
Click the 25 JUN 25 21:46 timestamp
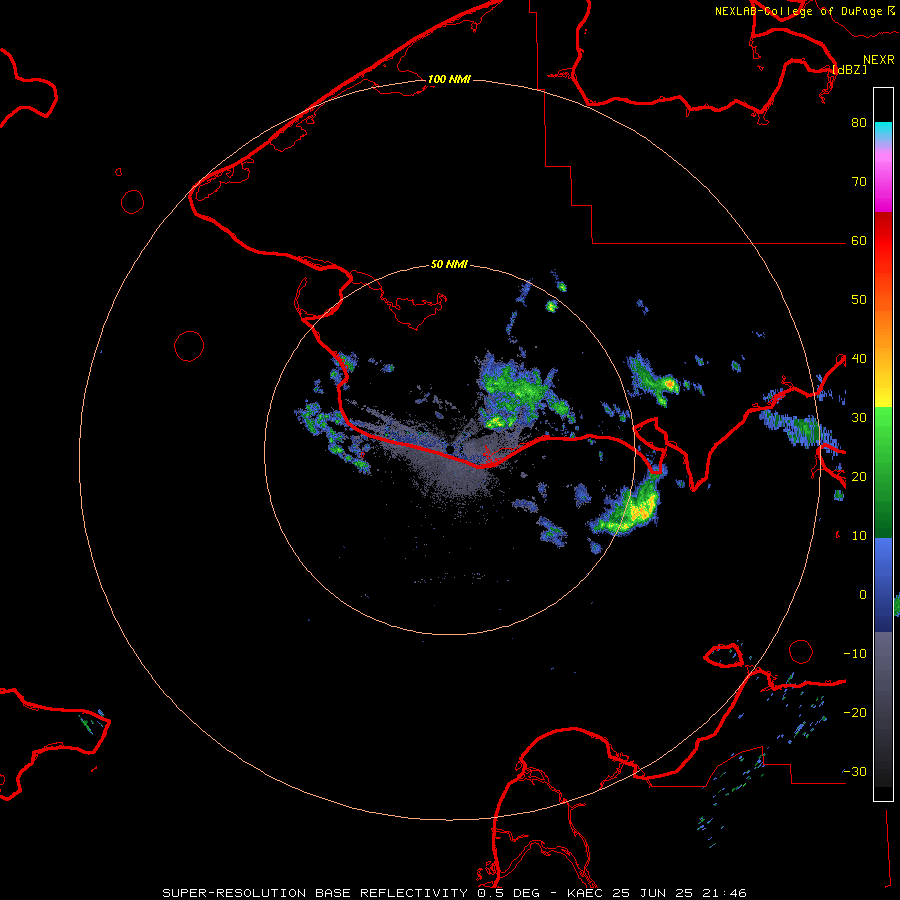click(x=680, y=893)
